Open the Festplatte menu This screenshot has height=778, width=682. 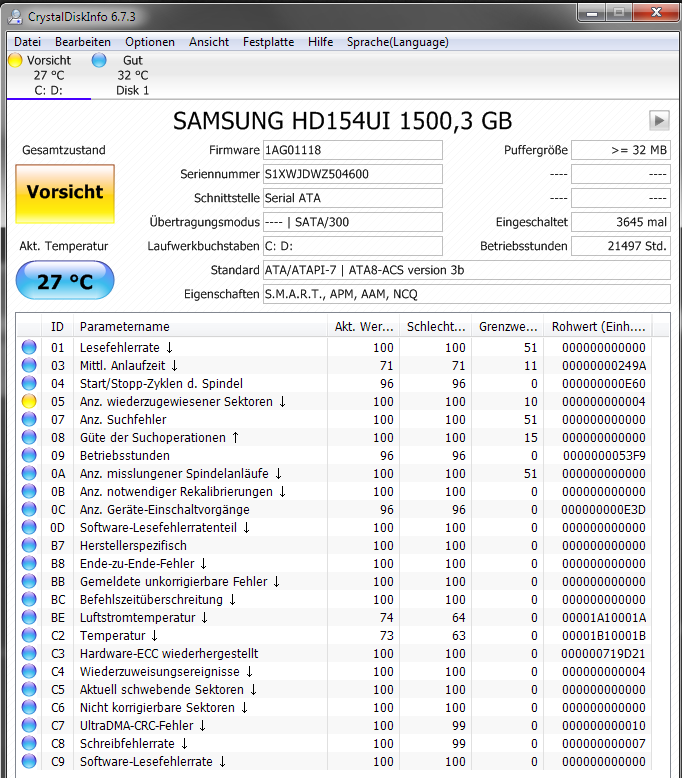pos(268,42)
